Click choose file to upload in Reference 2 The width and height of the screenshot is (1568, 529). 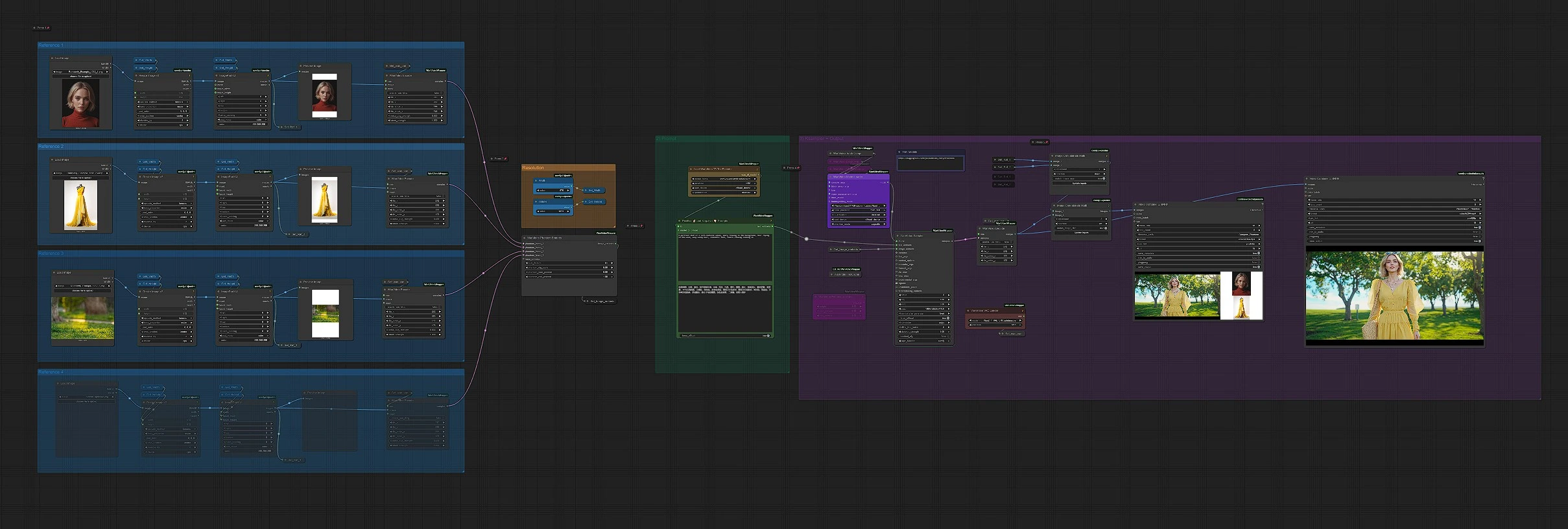coord(82,178)
